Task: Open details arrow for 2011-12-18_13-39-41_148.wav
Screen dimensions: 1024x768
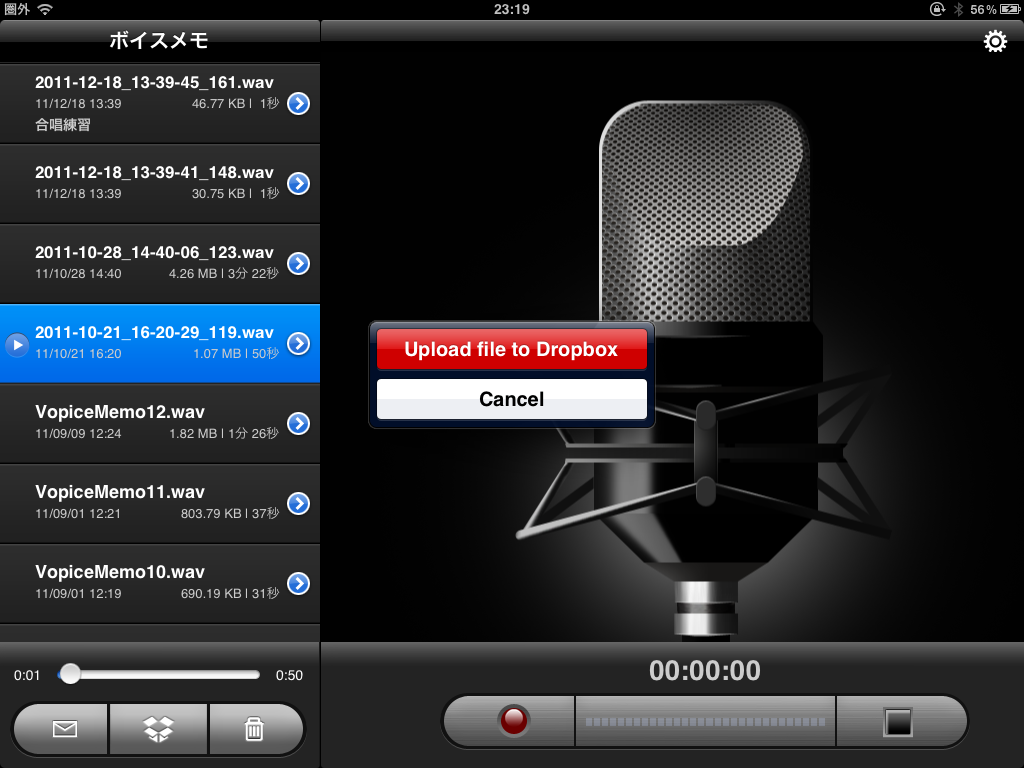Action: pyautogui.click(x=298, y=184)
